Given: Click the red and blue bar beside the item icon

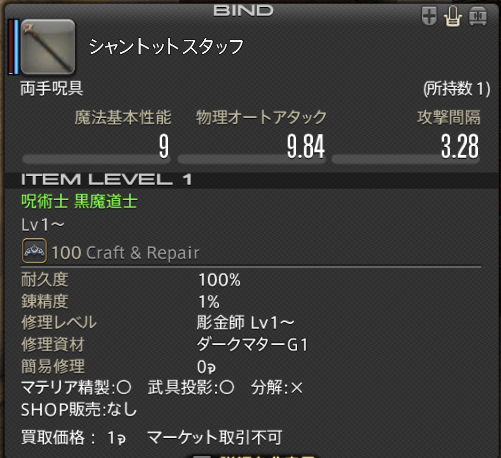Looking at the screenshot, I should click(14, 47).
